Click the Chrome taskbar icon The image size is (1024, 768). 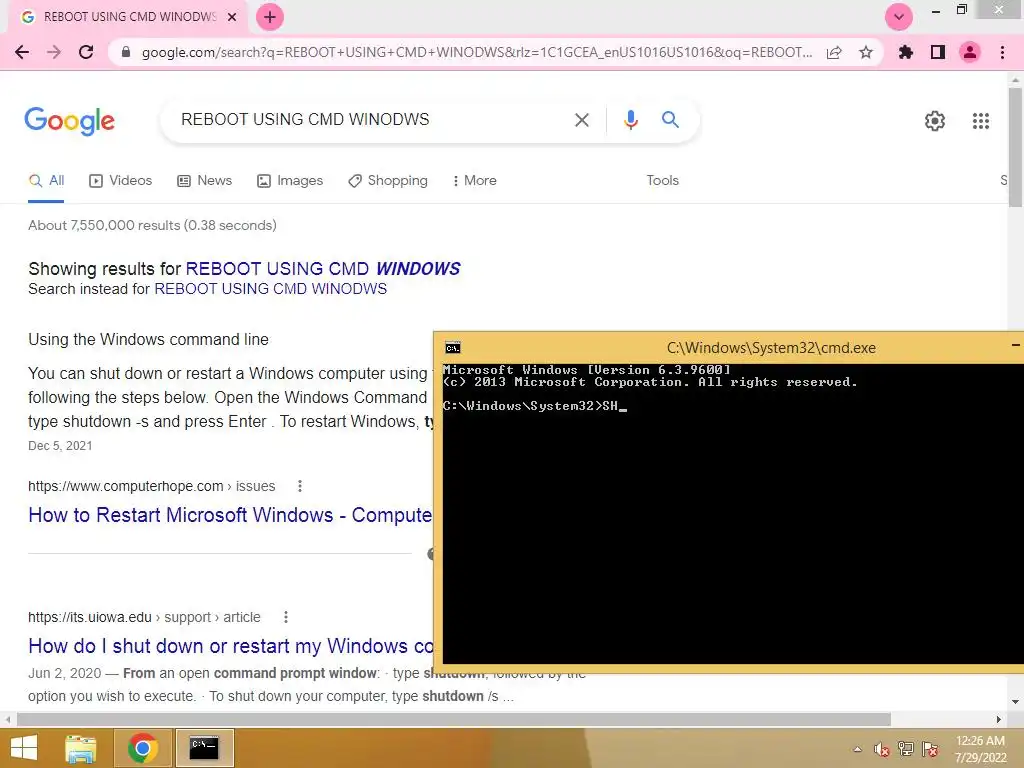[x=143, y=748]
